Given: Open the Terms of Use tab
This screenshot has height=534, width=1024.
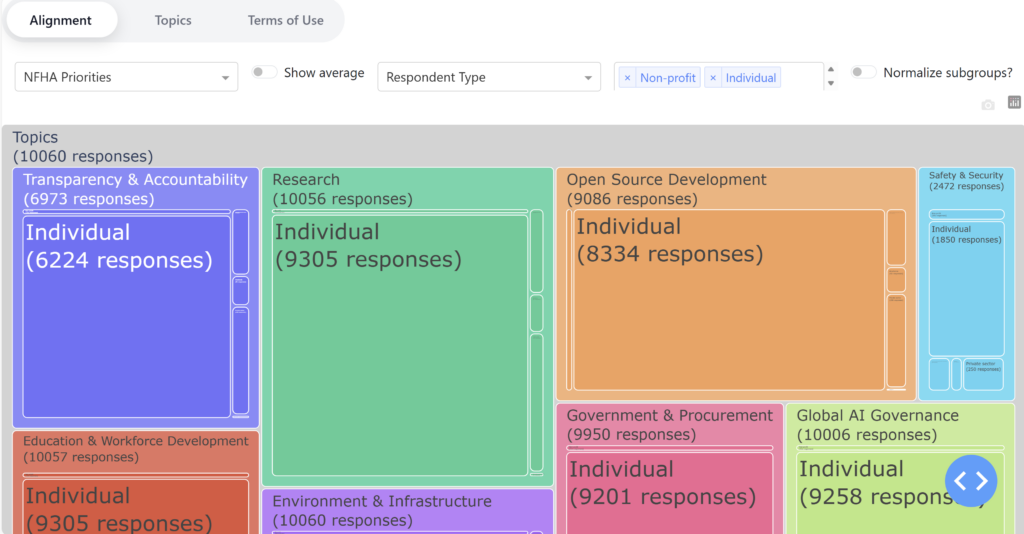Looking at the screenshot, I should [x=285, y=20].
